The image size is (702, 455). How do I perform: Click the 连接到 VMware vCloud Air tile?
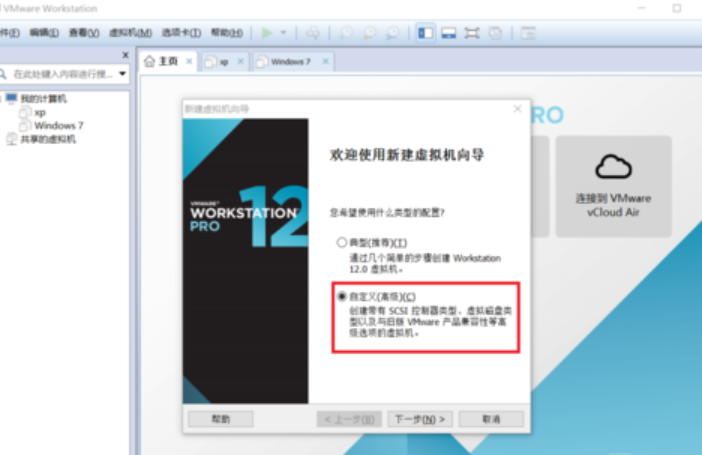point(613,187)
